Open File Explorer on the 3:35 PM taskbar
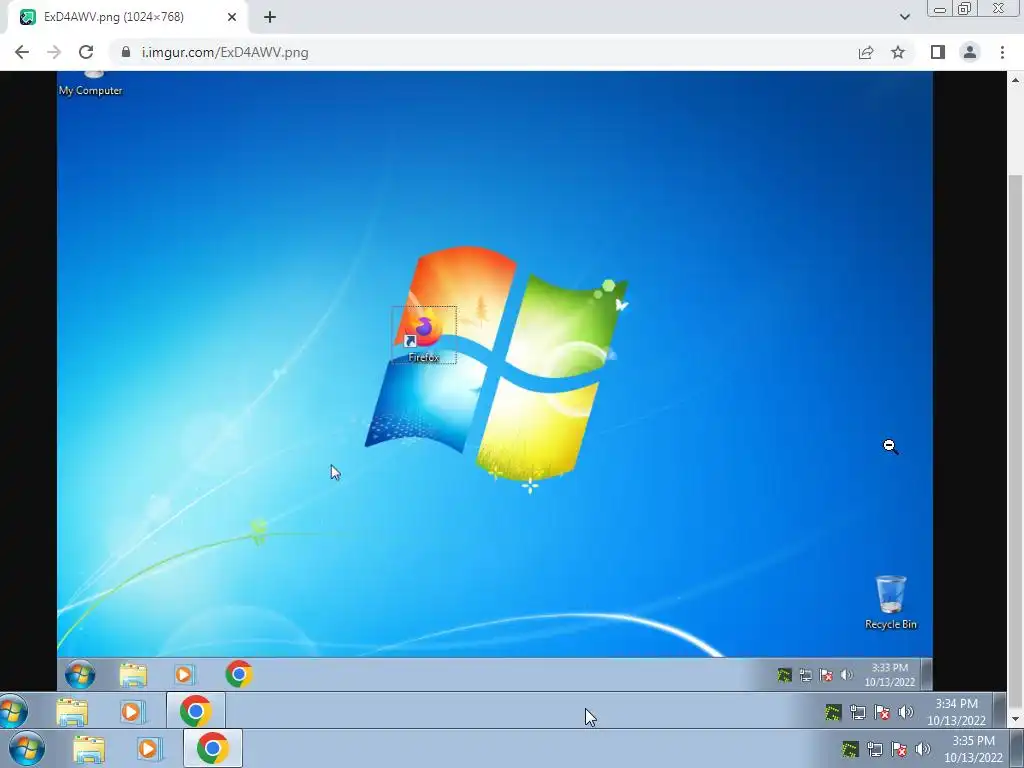1024x768 pixels. tap(89, 748)
